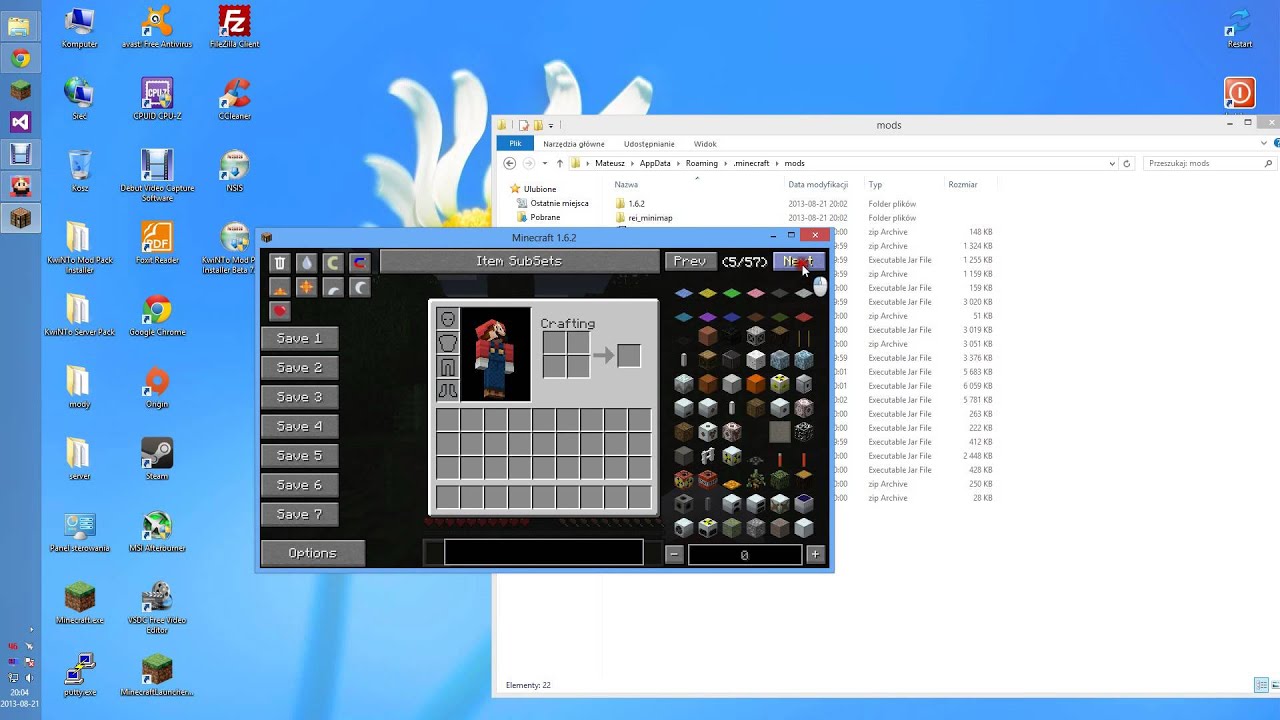Open Udostępnianie ribbon tab
The width and height of the screenshot is (1280, 720).
pos(649,144)
